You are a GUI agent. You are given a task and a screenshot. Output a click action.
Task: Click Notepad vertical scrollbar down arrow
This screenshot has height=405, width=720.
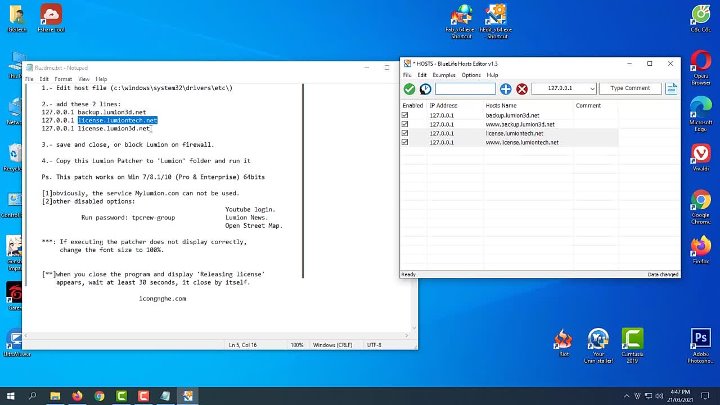pos(414,328)
